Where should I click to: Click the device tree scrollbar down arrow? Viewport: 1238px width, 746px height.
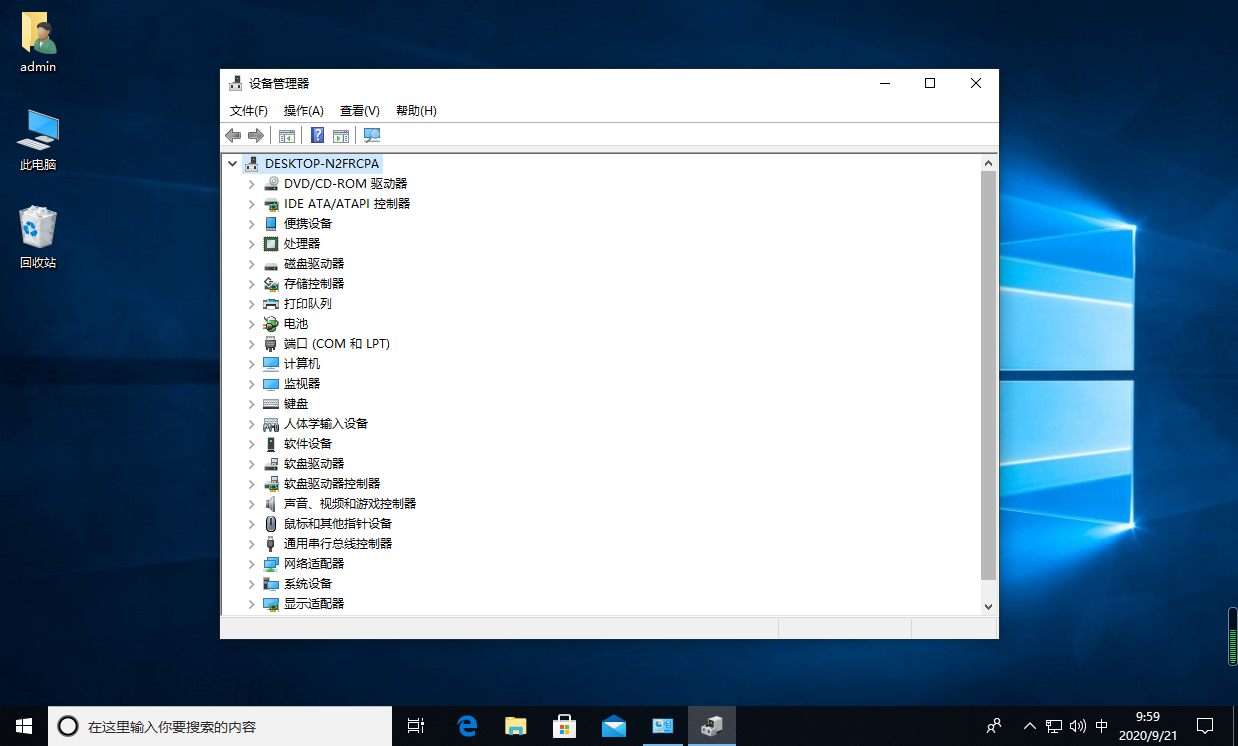coord(988,606)
